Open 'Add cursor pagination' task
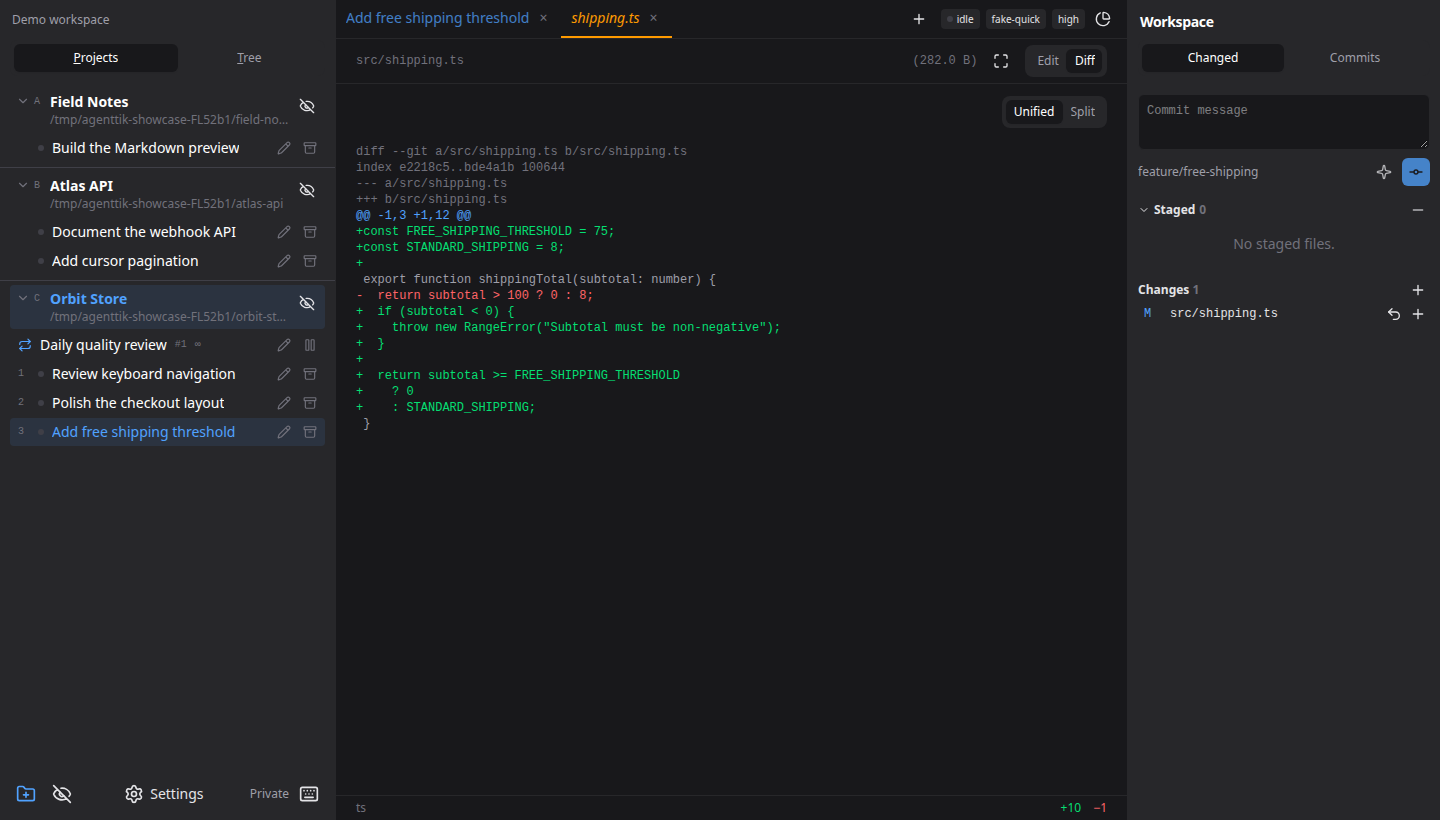The height and width of the screenshot is (820, 1440). (x=125, y=261)
